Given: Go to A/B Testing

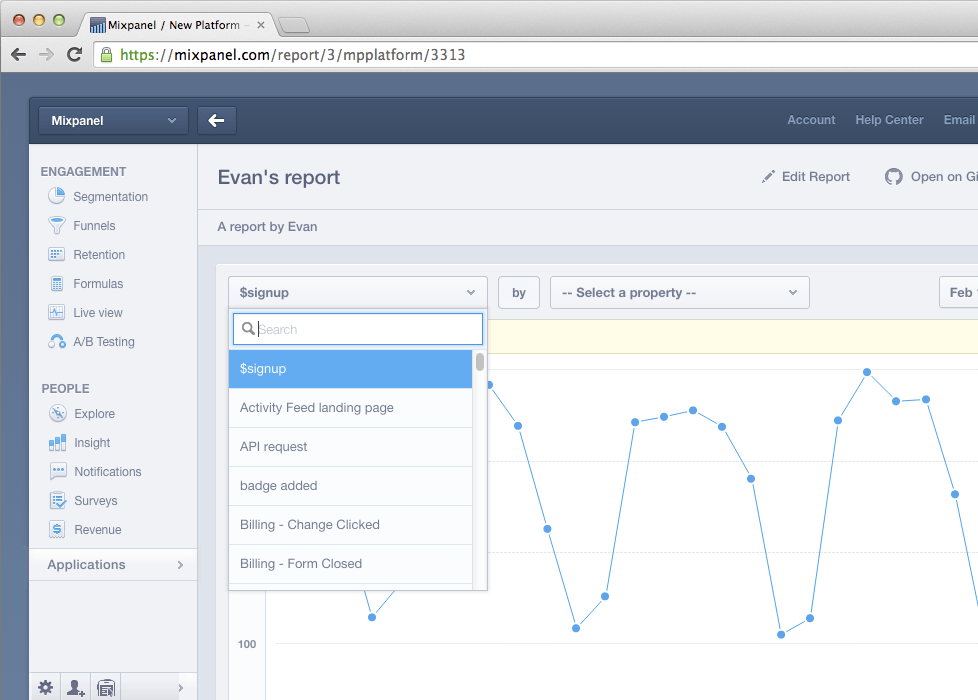Looking at the screenshot, I should tap(104, 342).
